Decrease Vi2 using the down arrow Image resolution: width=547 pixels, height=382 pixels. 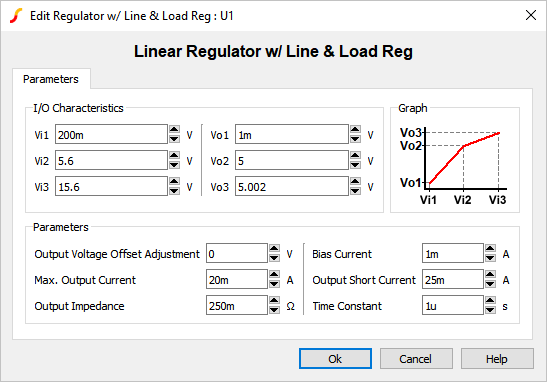tap(174, 165)
